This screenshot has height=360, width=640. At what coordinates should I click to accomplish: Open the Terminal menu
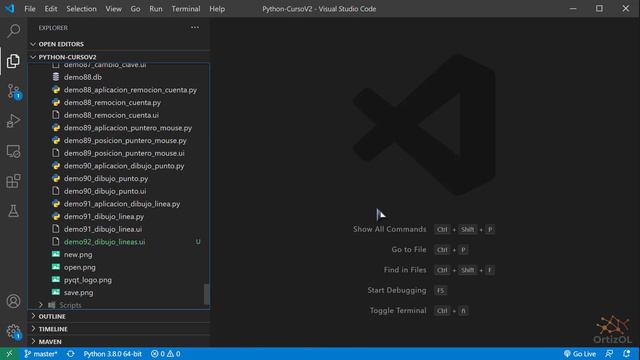point(186,9)
